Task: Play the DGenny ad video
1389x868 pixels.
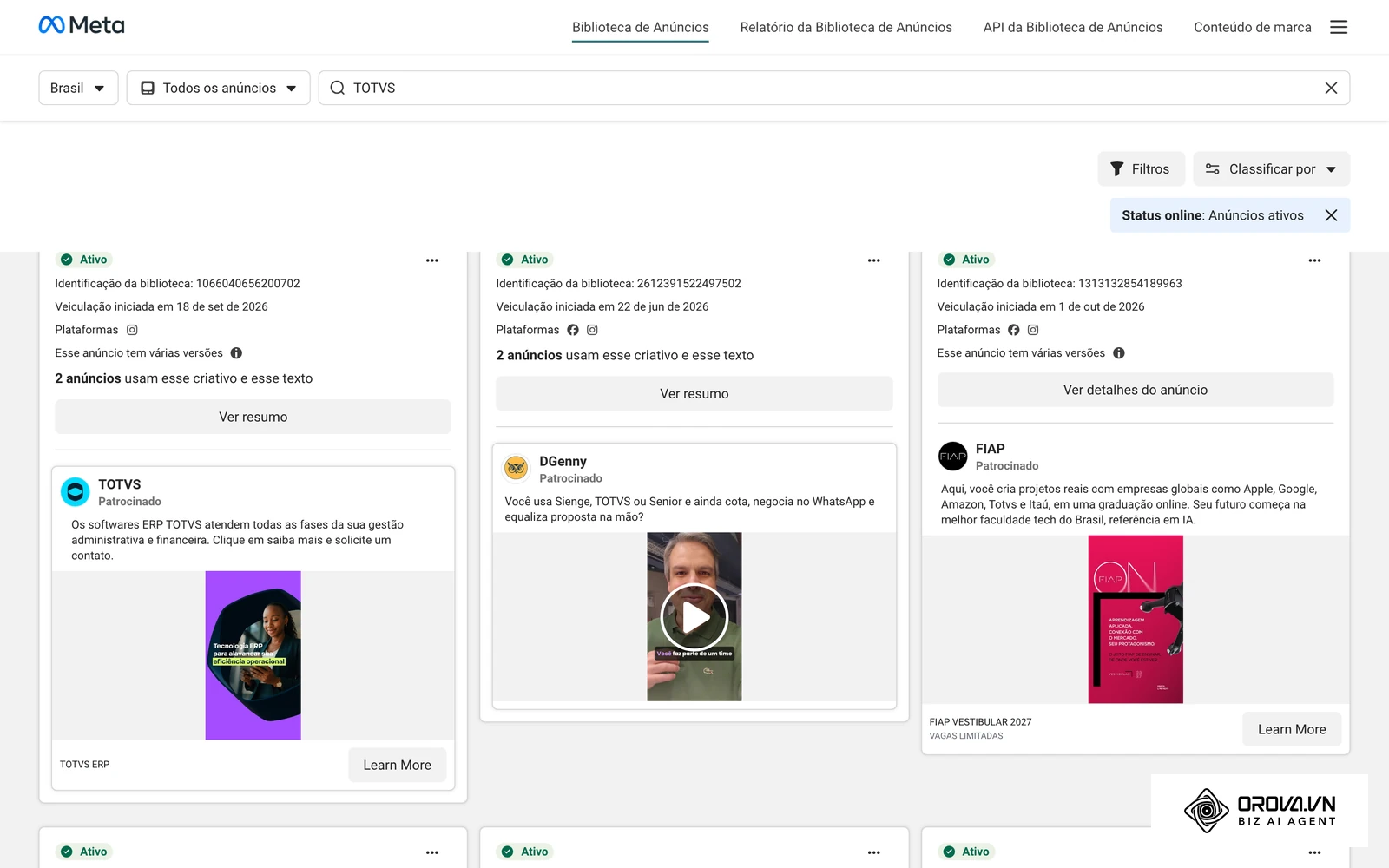Action: point(694,617)
